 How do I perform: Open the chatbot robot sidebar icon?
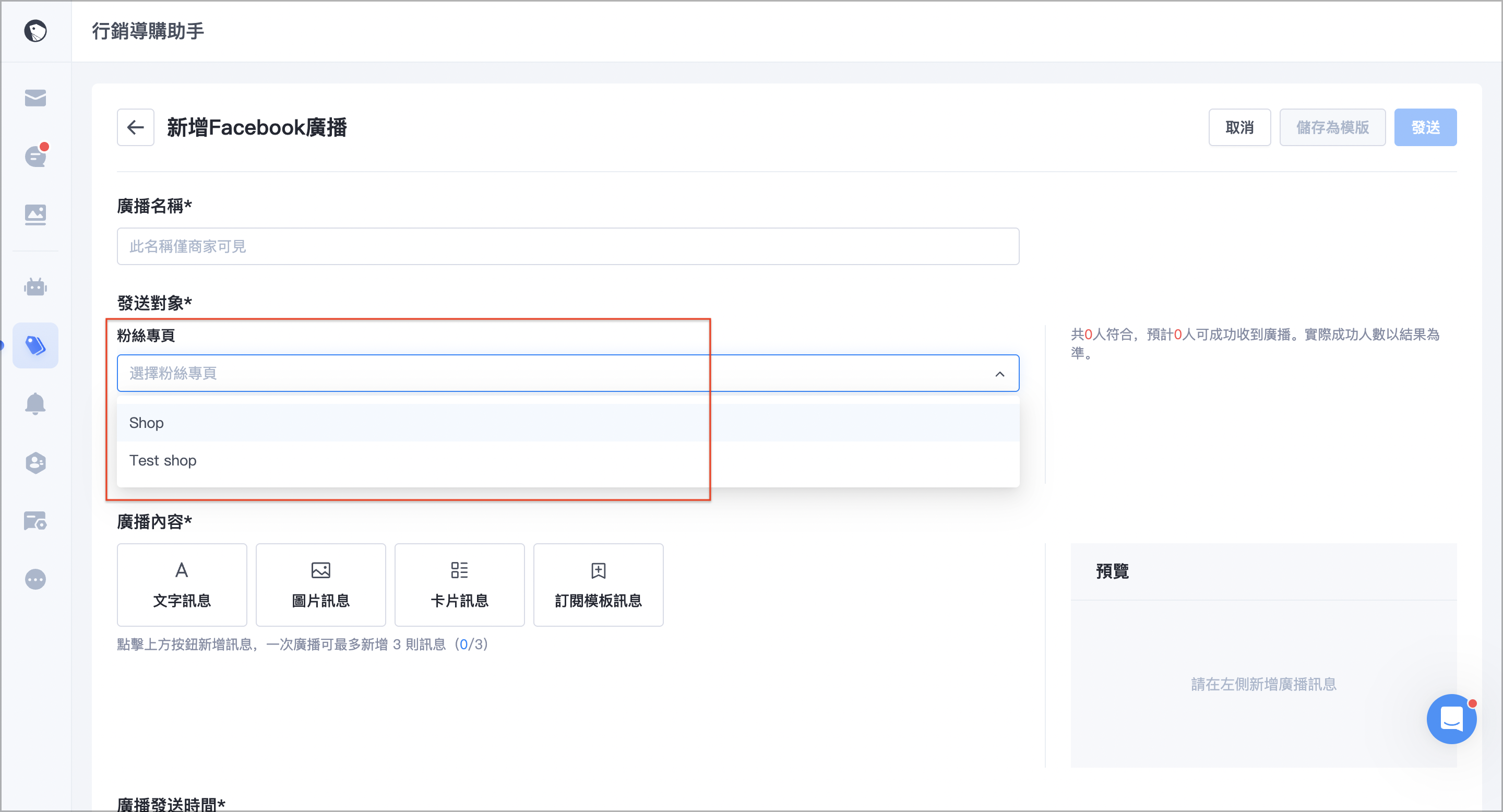pyautogui.click(x=35, y=286)
